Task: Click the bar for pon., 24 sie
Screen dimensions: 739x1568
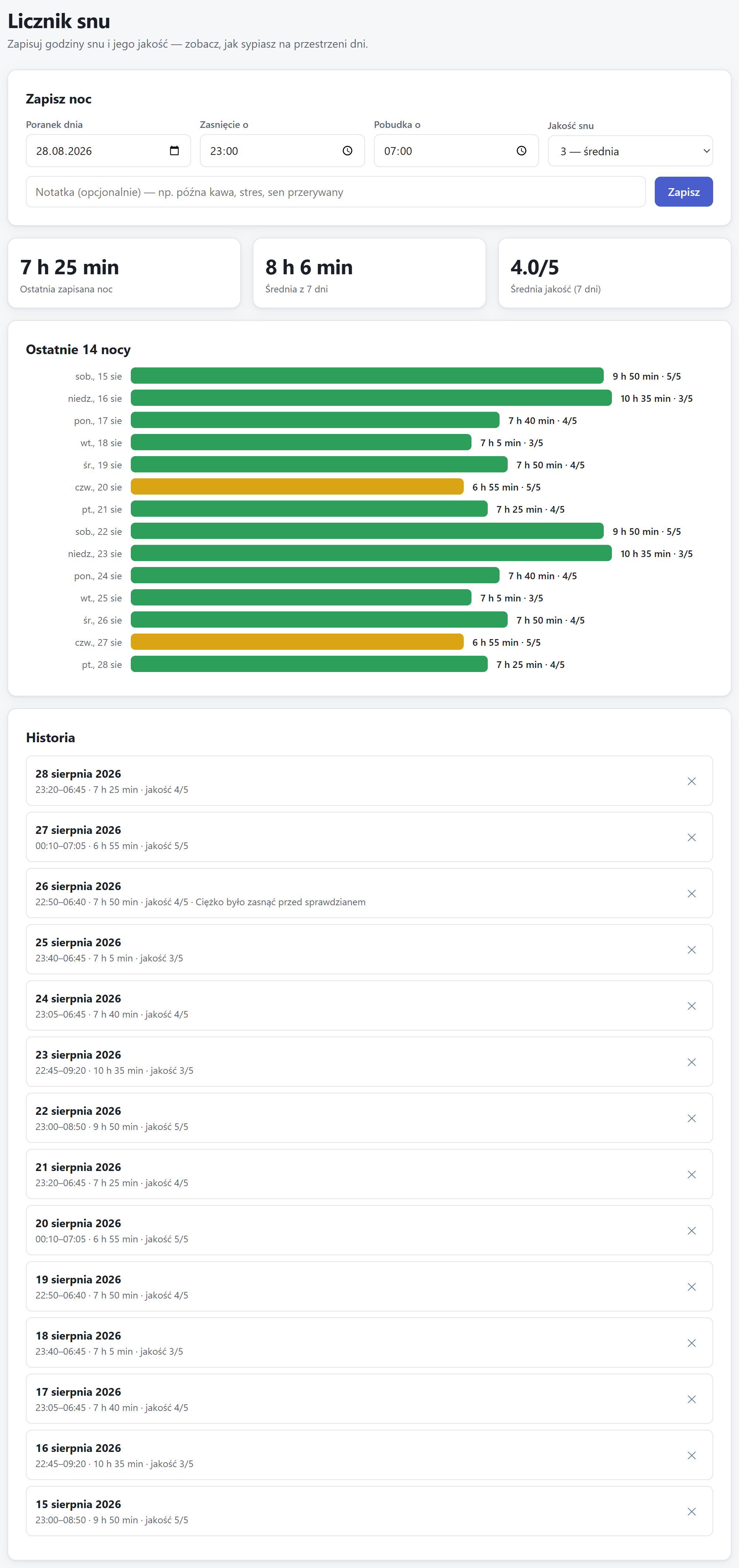Action: coord(315,575)
